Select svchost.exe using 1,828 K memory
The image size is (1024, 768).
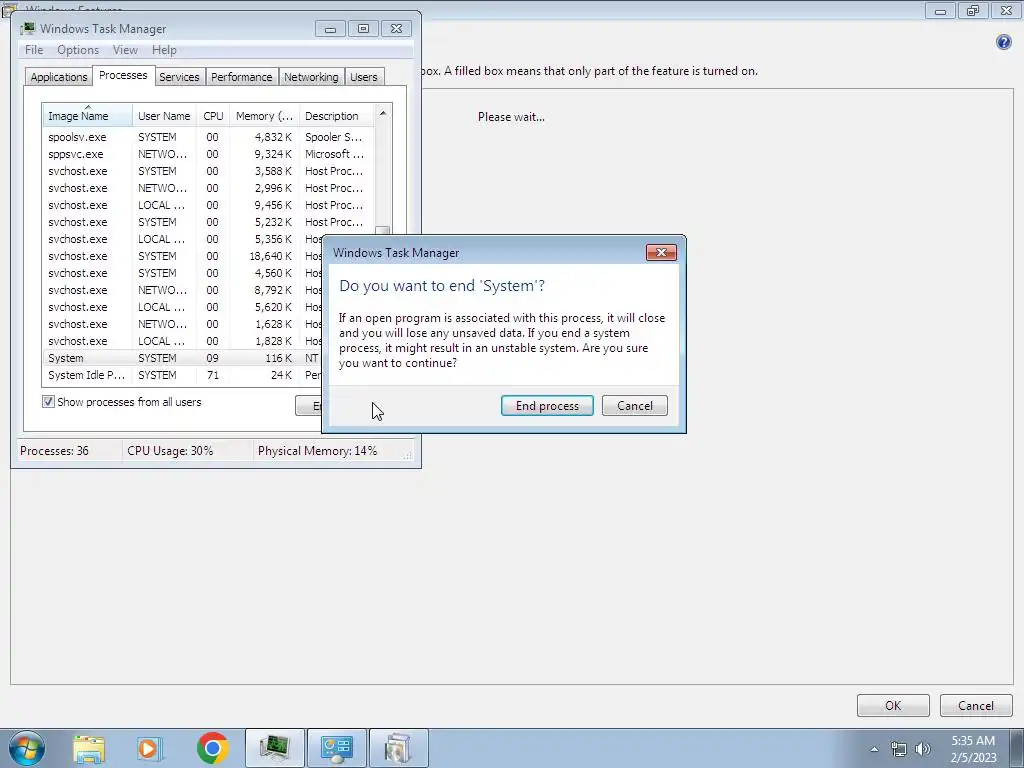183,341
